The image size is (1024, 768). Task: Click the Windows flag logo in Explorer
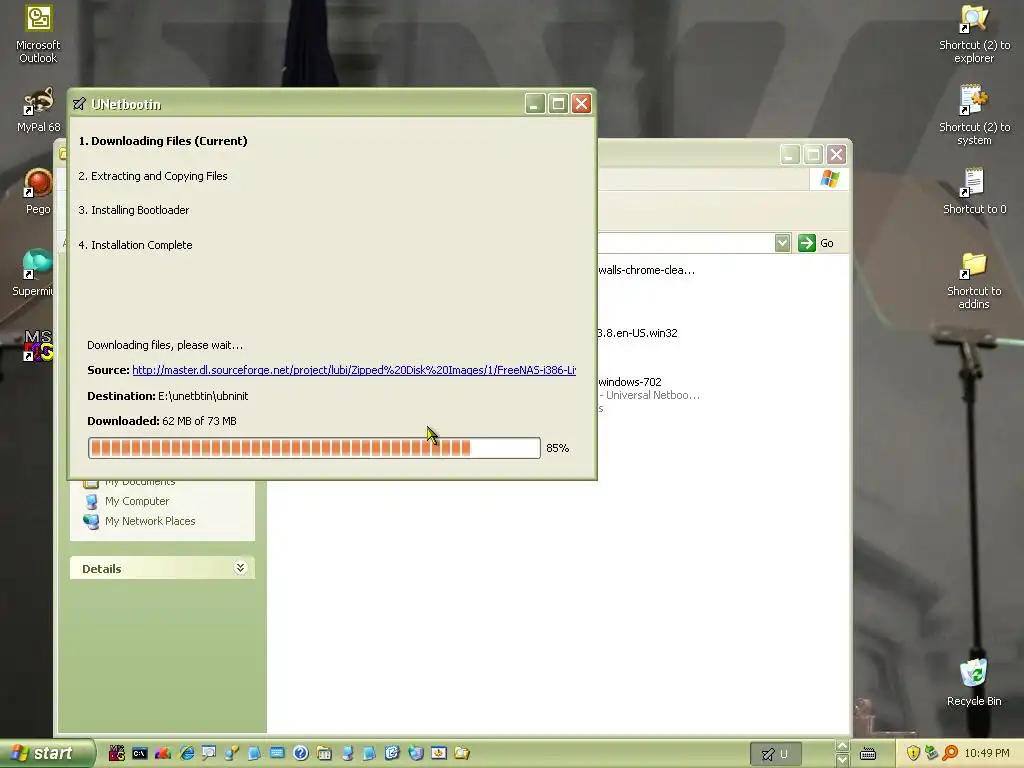tap(829, 178)
